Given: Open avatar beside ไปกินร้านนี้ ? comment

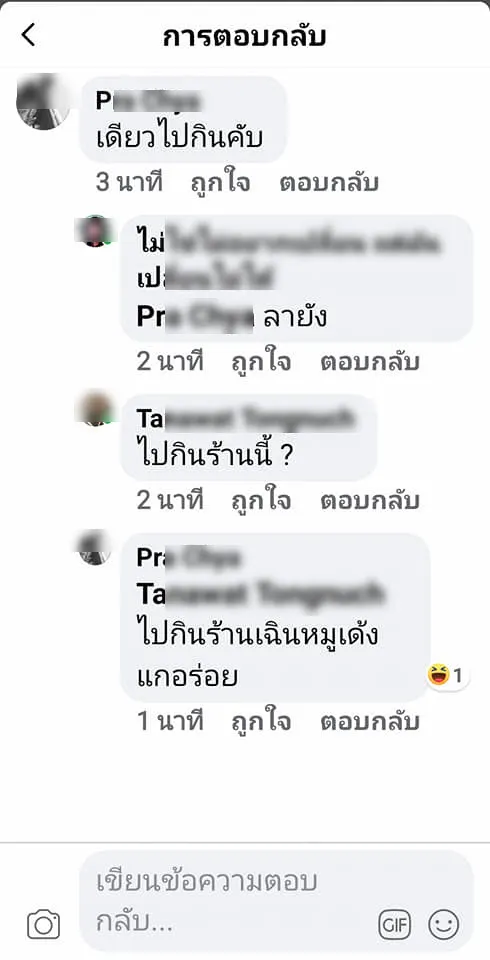Looking at the screenshot, I should (x=97, y=408).
